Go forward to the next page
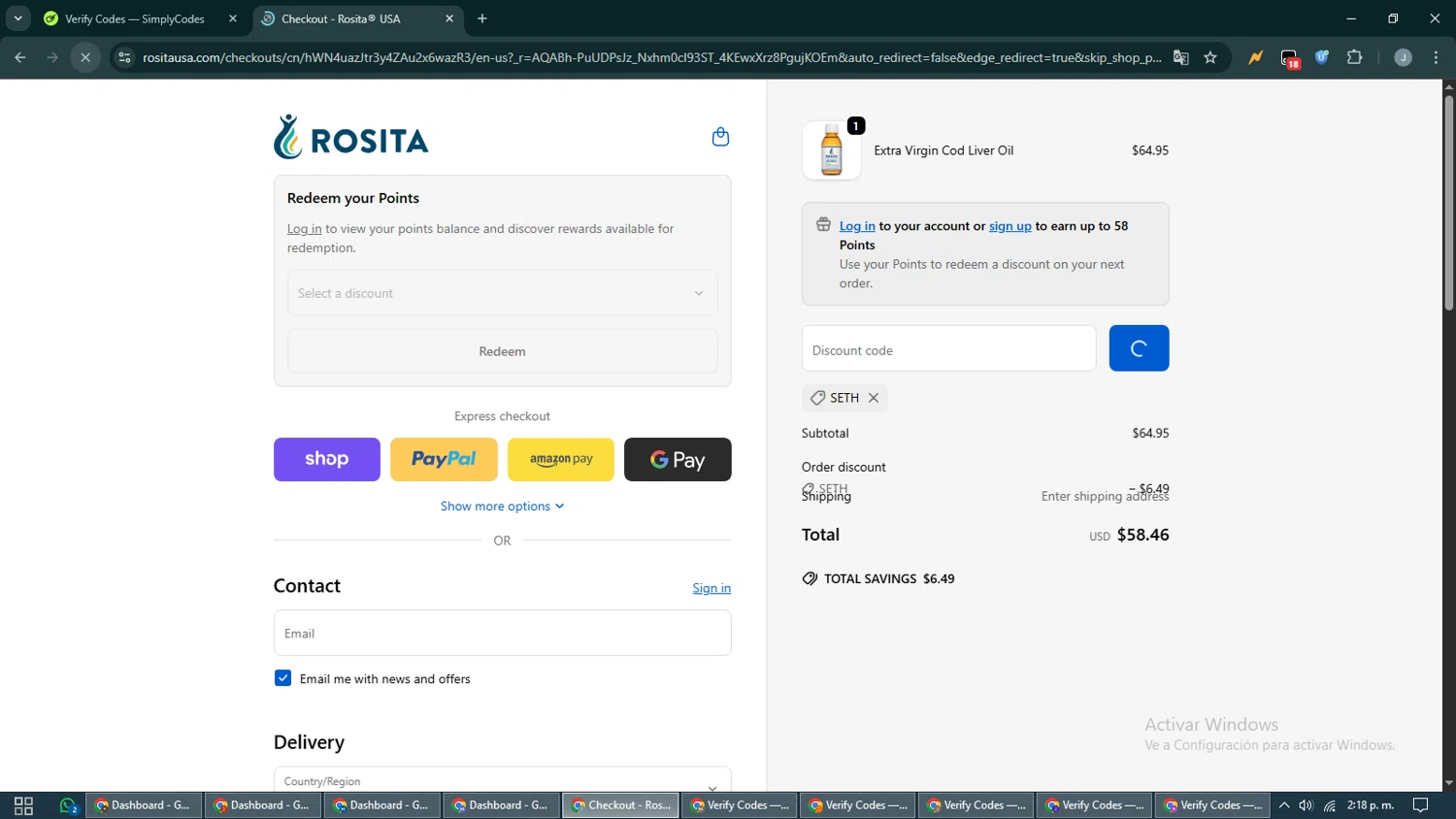This screenshot has width=1456, height=819. point(52,57)
